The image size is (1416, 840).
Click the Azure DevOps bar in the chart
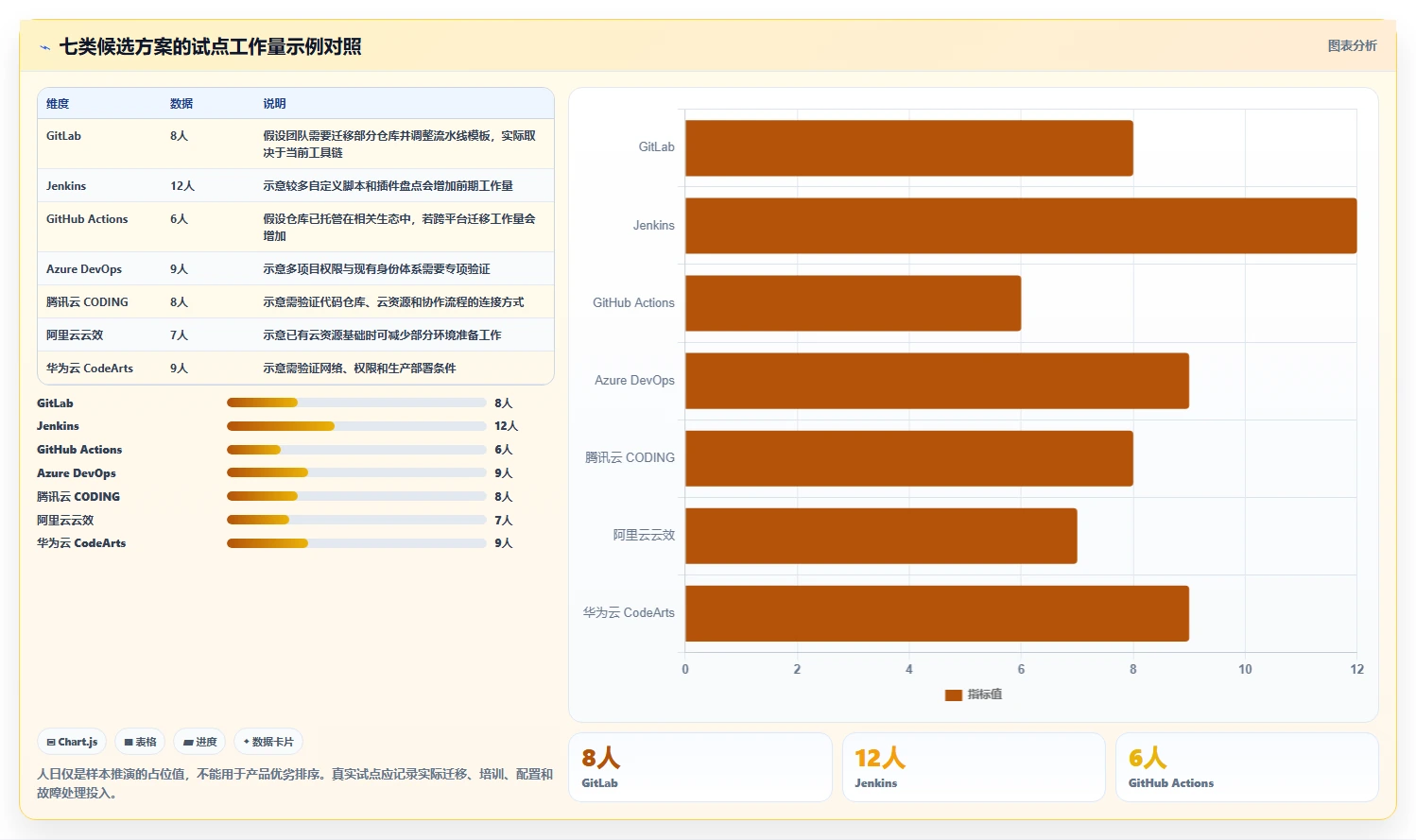937,381
